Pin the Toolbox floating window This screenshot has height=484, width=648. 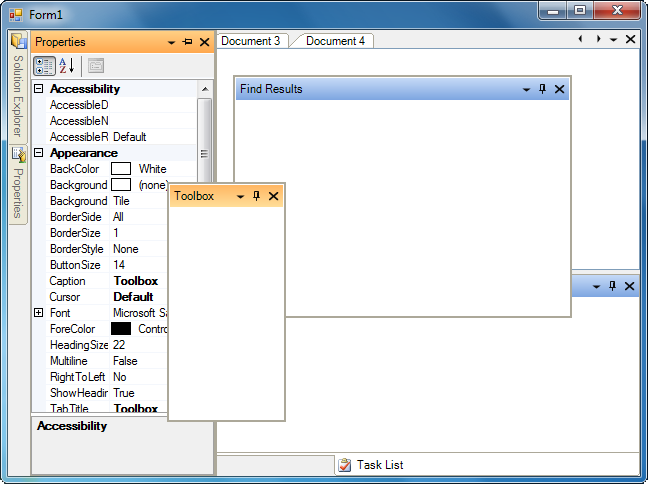[256, 196]
